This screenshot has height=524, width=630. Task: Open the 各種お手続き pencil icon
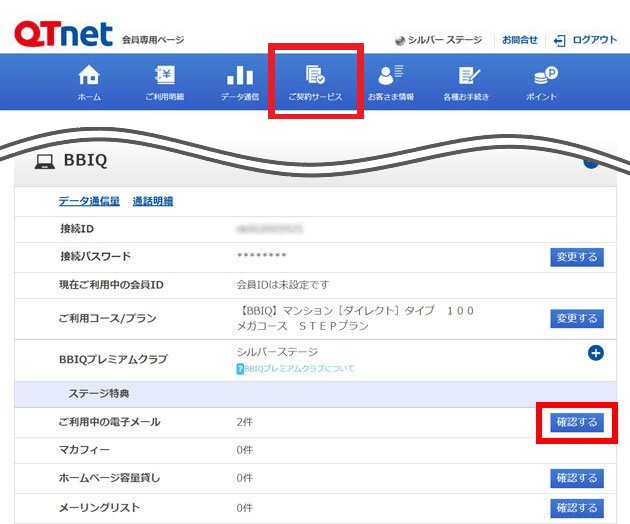469,76
